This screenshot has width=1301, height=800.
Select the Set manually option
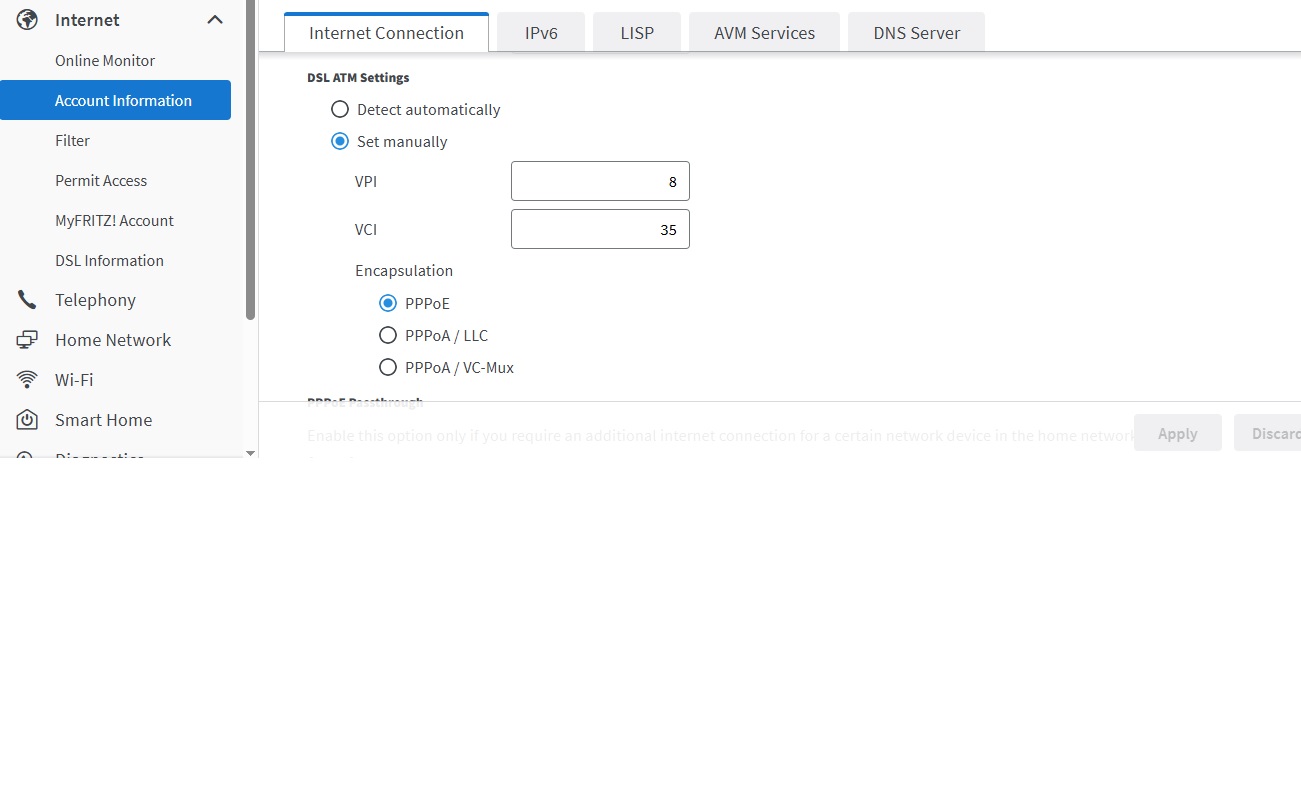click(x=340, y=142)
